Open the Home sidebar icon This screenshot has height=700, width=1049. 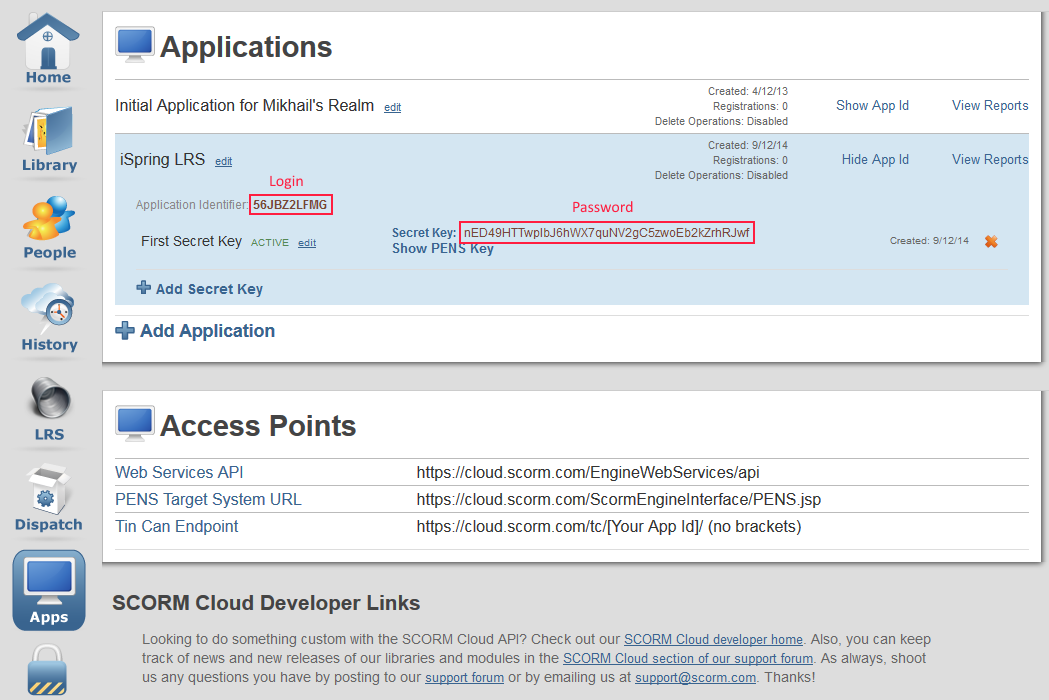(x=48, y=48)
